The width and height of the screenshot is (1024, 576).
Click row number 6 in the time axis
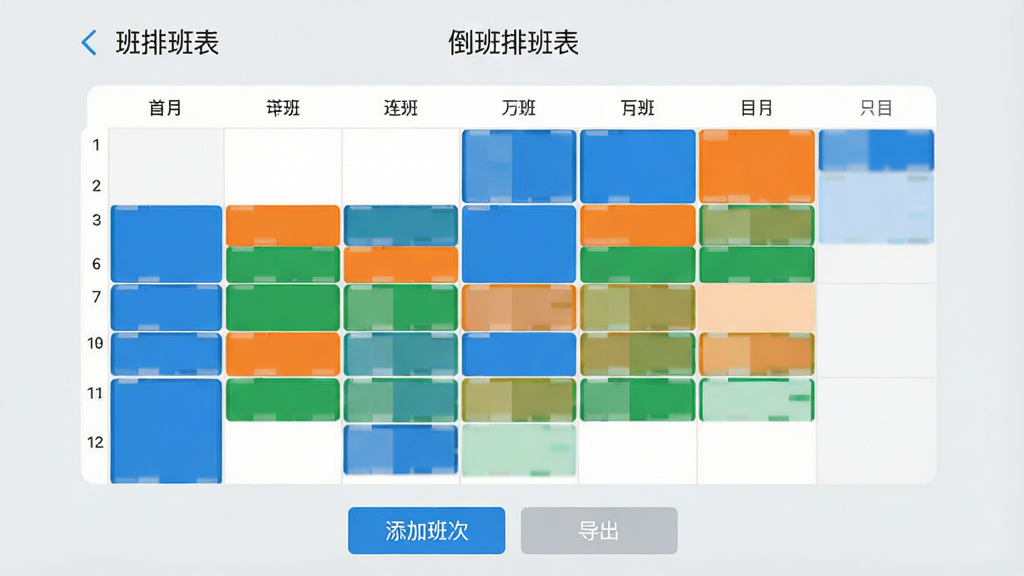point(96,264)
